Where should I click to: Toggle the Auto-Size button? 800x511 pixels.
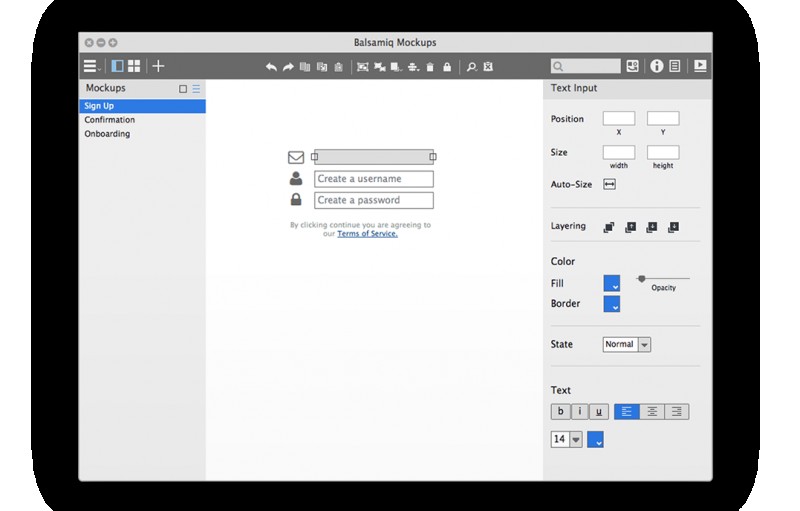coord(610,184)
